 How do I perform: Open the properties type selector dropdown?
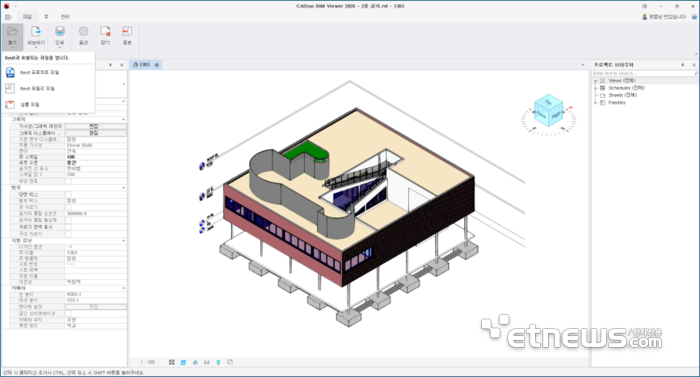124,84
